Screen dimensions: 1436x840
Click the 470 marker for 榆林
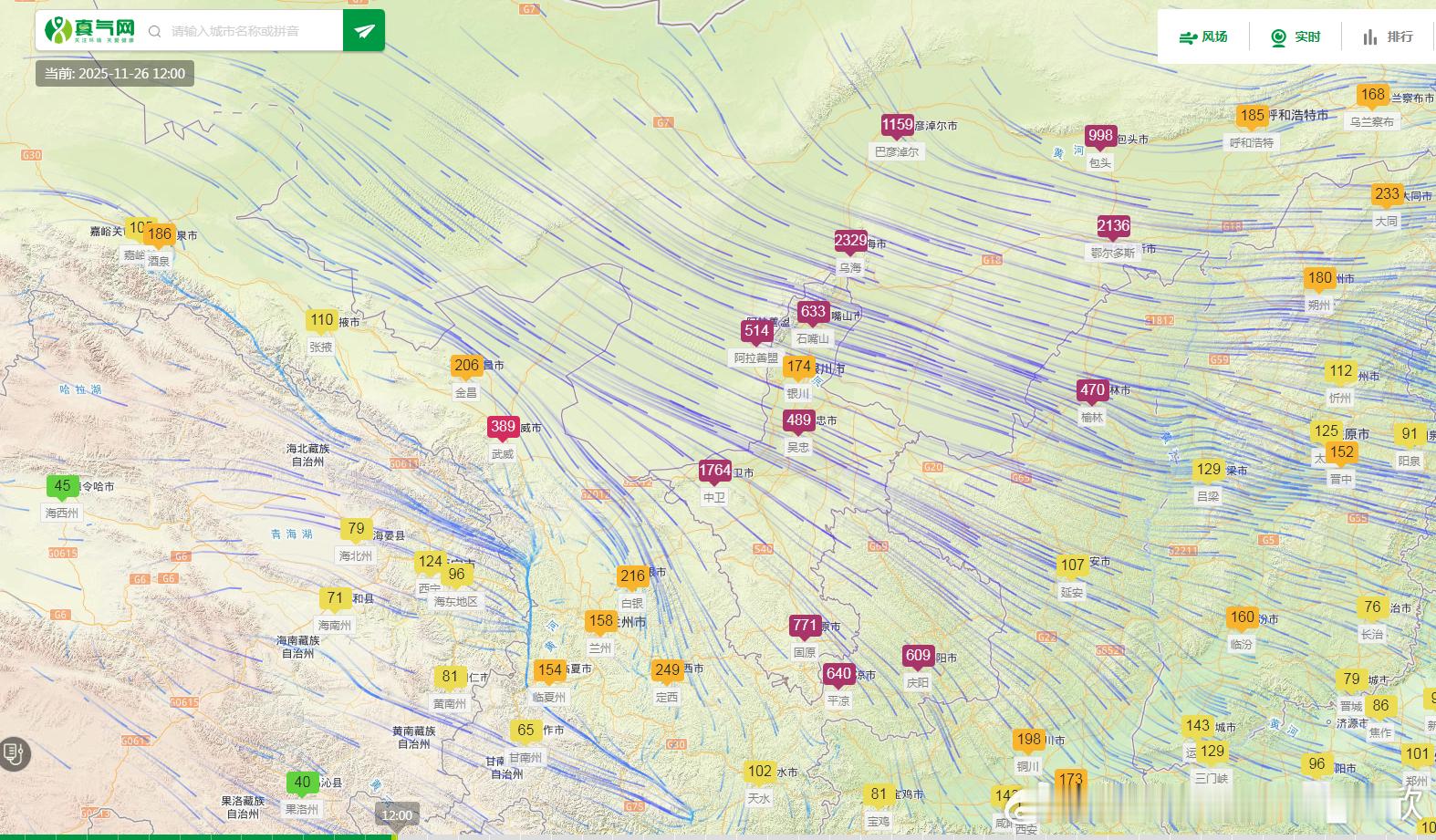point(1093,390)
